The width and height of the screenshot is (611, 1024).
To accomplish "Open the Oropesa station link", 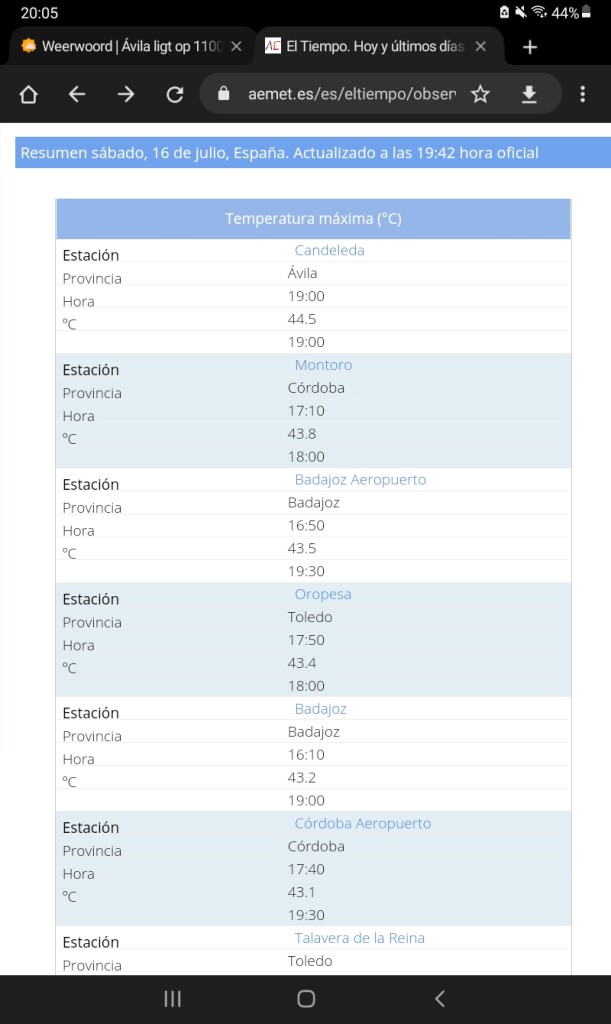I will pyautogui.click(x=323, y=594).
